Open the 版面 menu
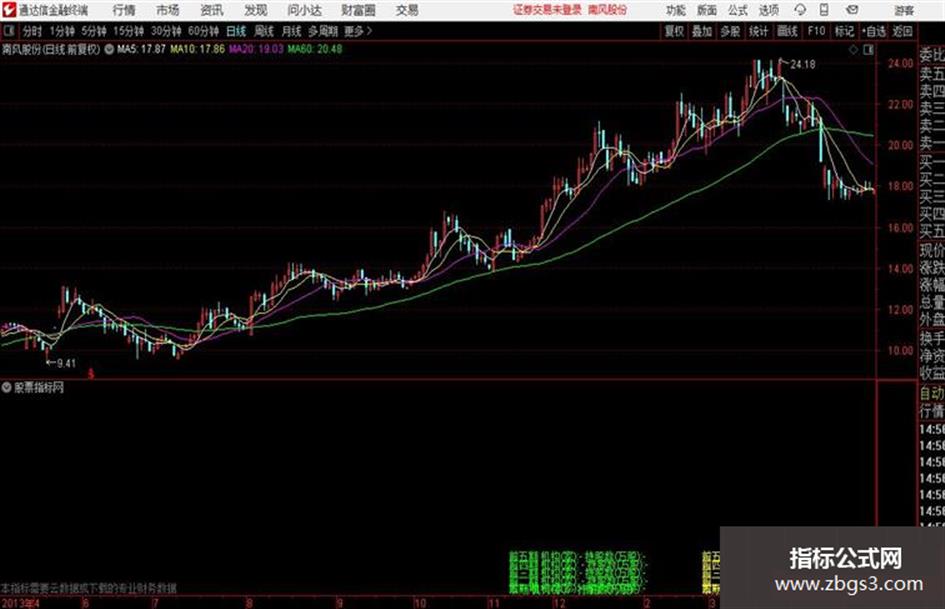Viewport: 945px width, 609px height. 706,10
